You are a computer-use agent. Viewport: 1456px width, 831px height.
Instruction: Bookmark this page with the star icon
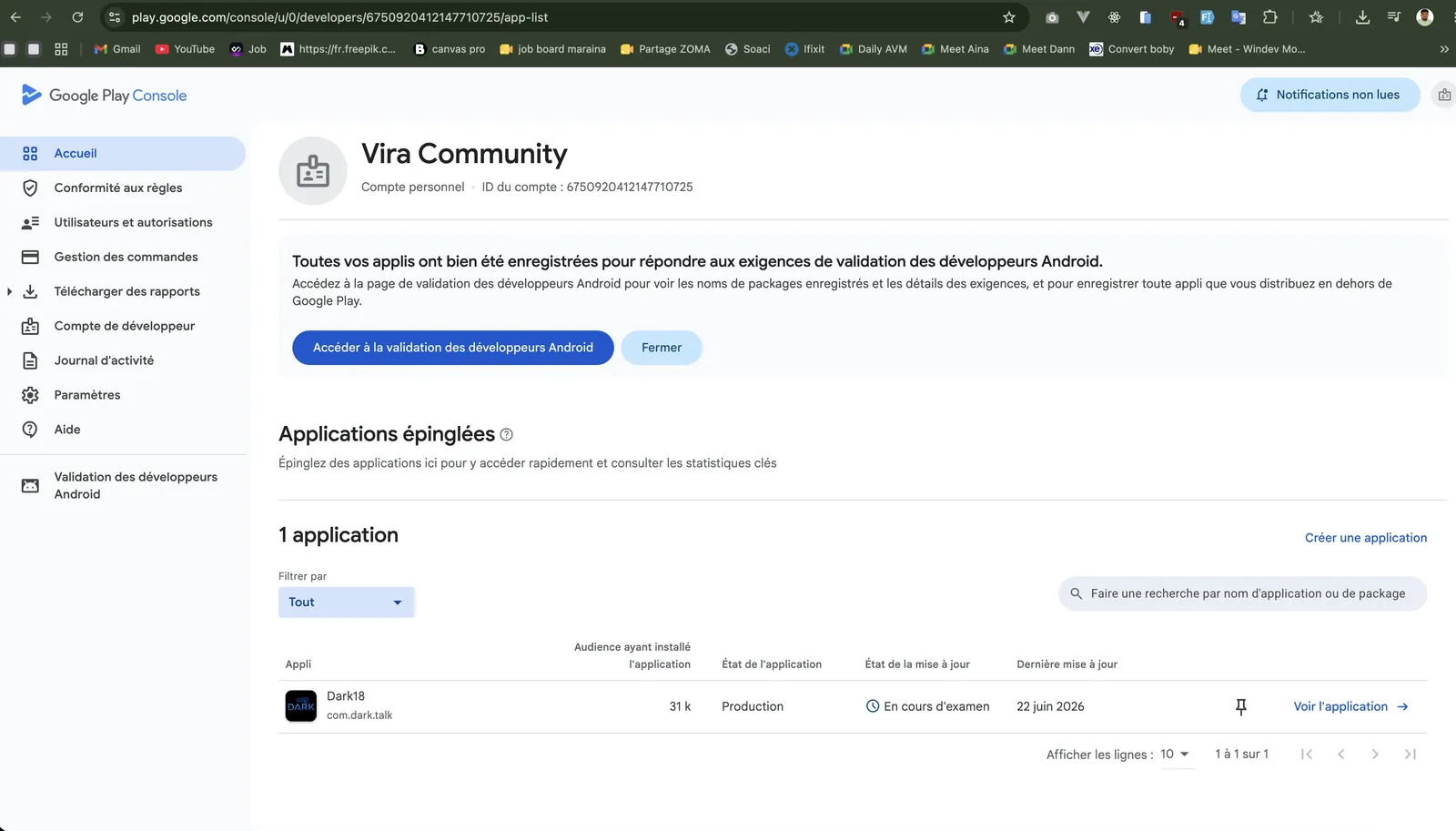pyautogui.click(x=1009, y=17)
